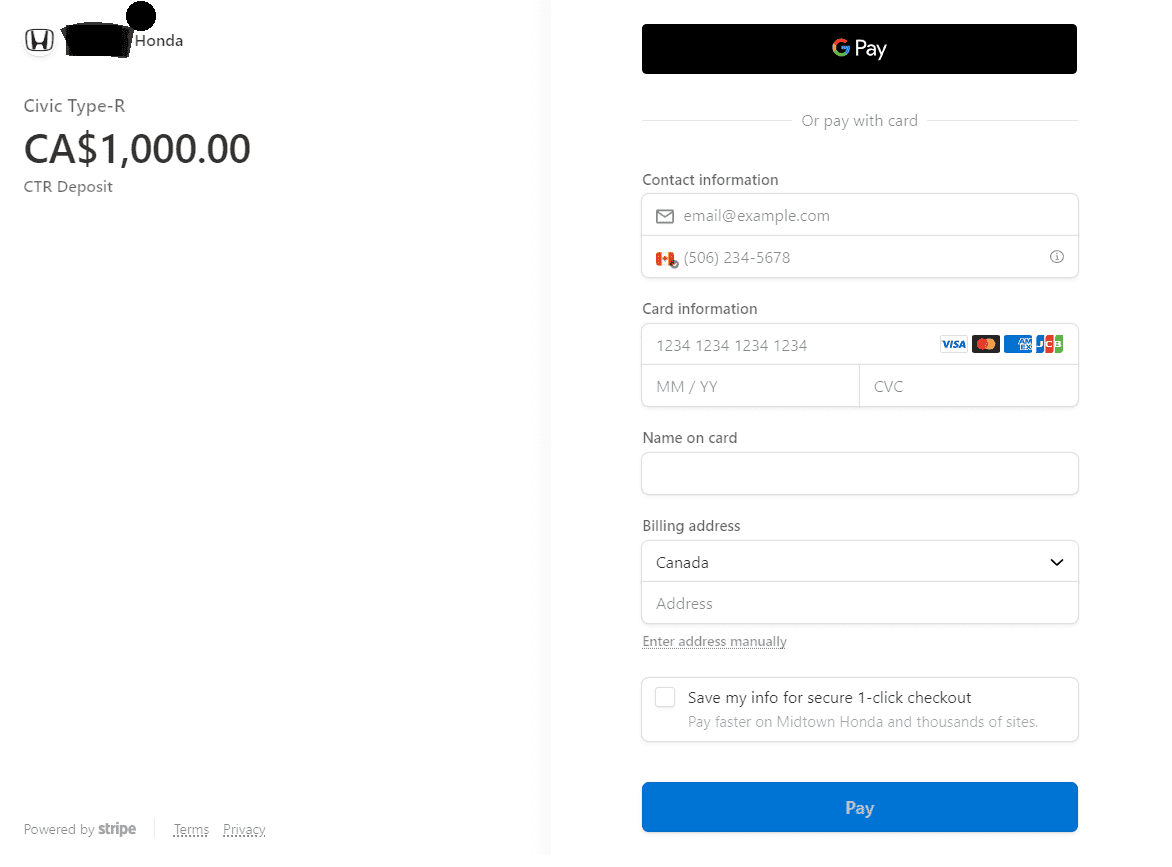Click the Mastercard icon

pyautogui.click(x=986, y=344)
